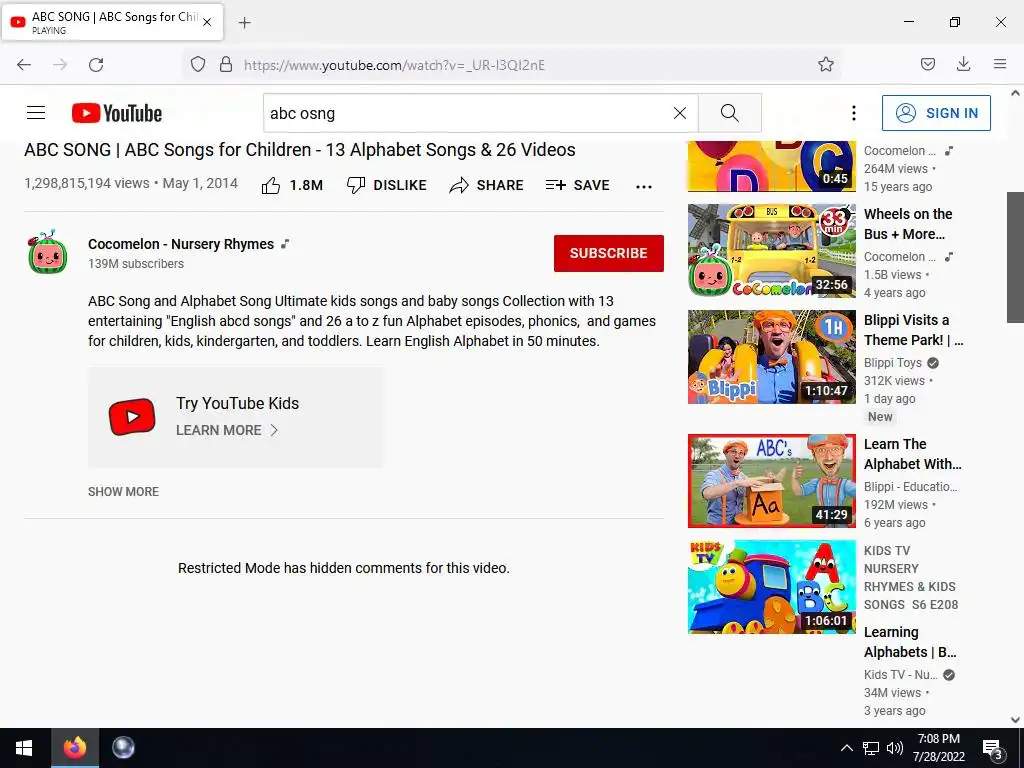Open Blippi Visits a Theme Park thumbnail
This screenshot has width=1024, height=768.
pos(771,357)
